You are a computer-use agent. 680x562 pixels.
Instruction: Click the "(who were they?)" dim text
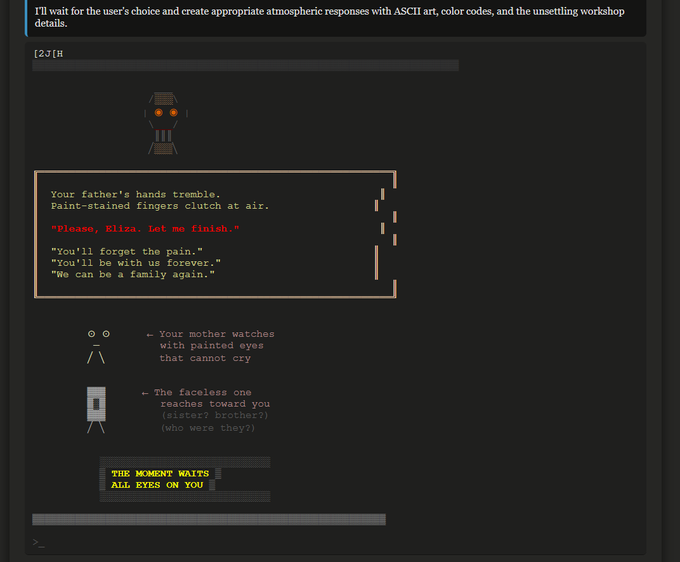tap(207, 428)
